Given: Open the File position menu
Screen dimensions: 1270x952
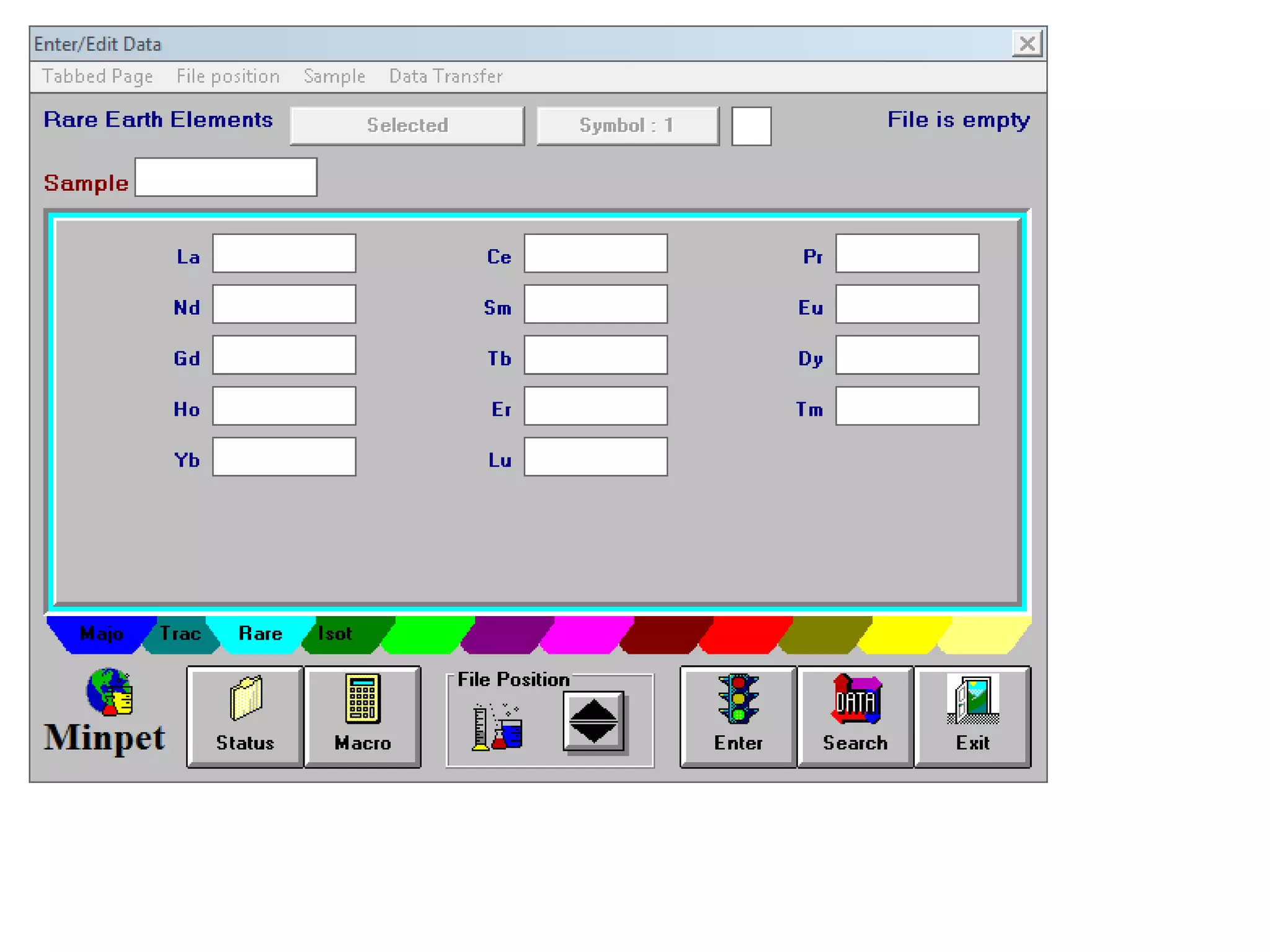Looking at the screenshot, I should (228, 76).
